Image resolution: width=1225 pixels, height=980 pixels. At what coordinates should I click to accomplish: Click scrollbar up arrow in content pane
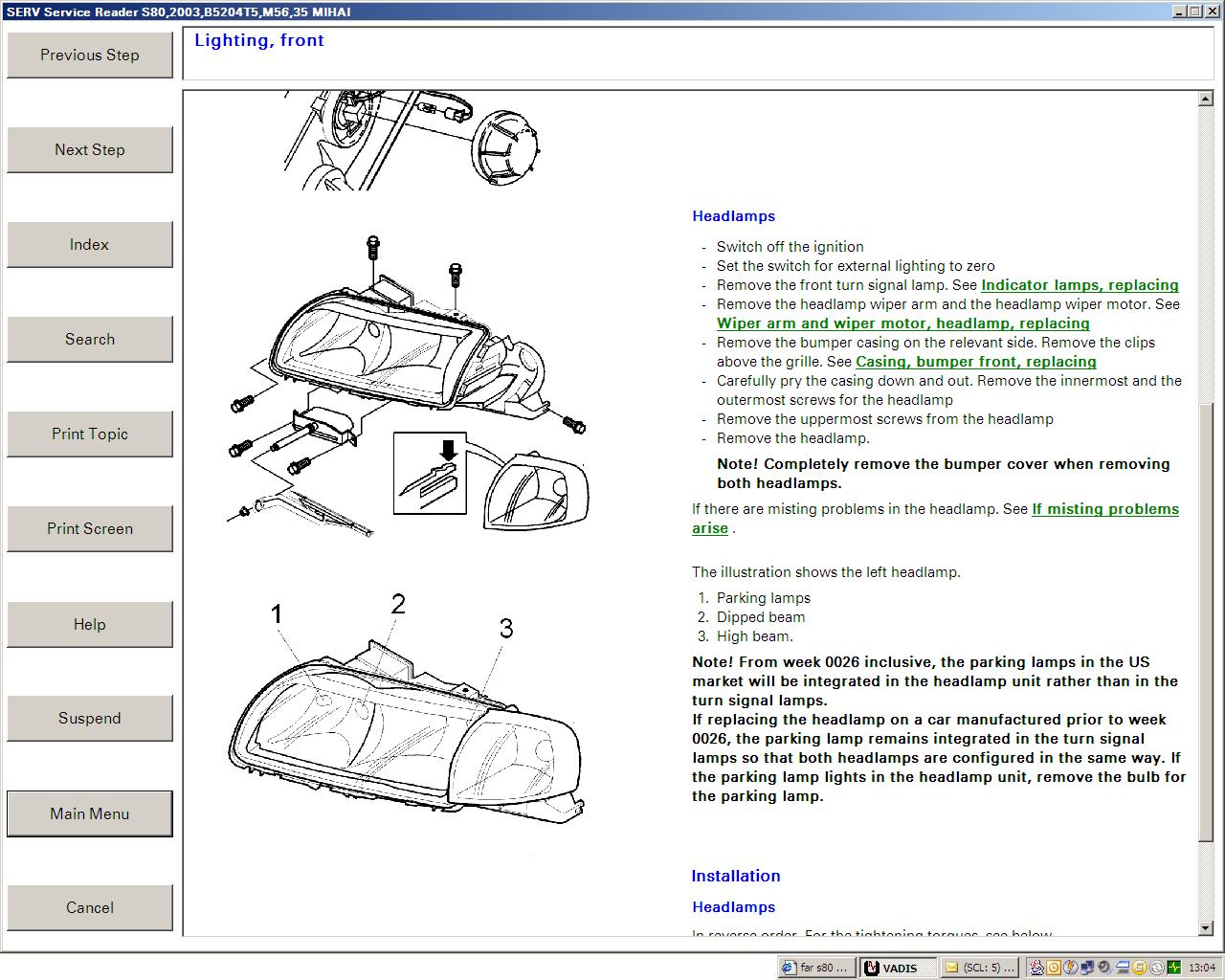(1206, 99)
